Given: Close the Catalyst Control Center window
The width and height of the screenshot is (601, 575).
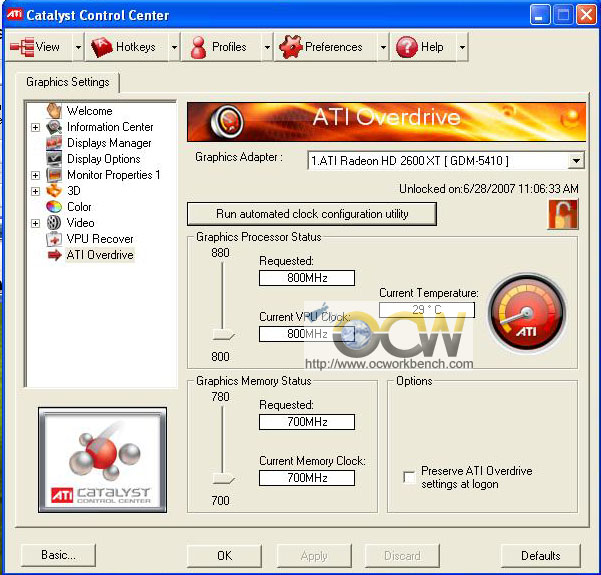Looking at the screenshot, I should click(586, 15).
